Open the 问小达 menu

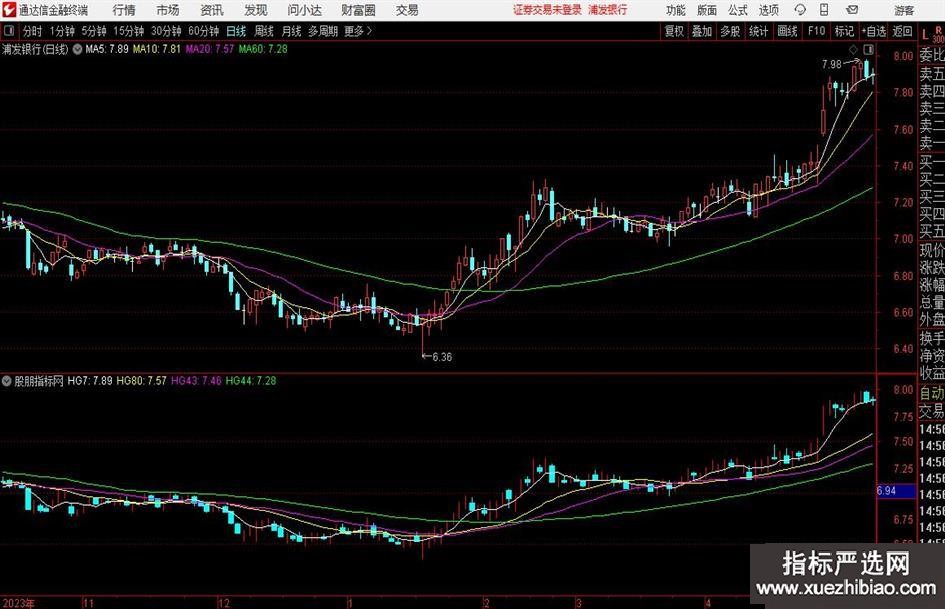304,10
